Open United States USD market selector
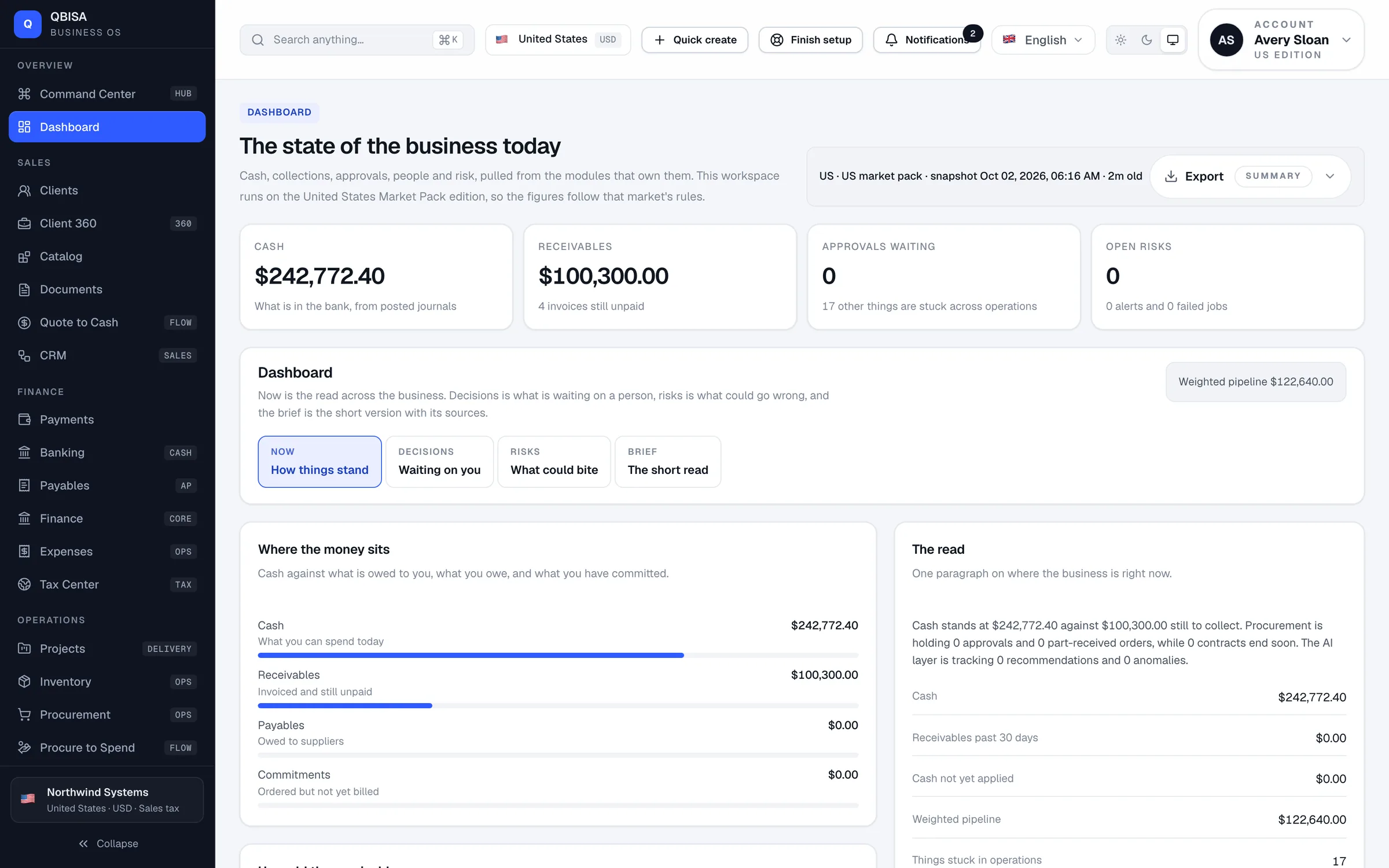This screenshot has width=1389, height=868. (558, 39)
